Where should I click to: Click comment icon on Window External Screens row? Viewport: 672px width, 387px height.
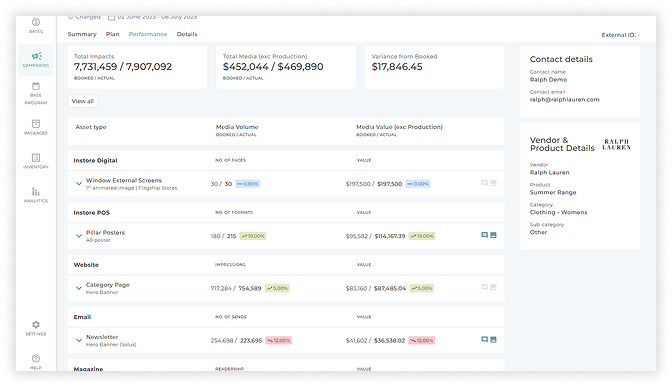484,183
